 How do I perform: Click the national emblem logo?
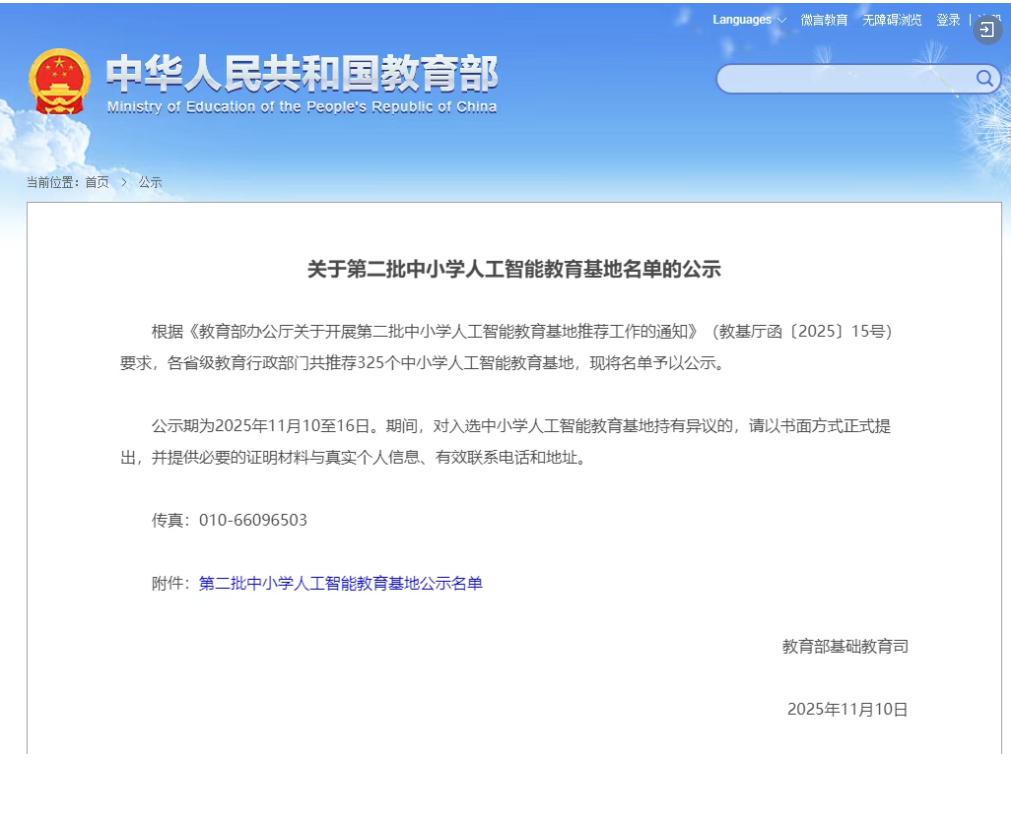coord(59,82)
